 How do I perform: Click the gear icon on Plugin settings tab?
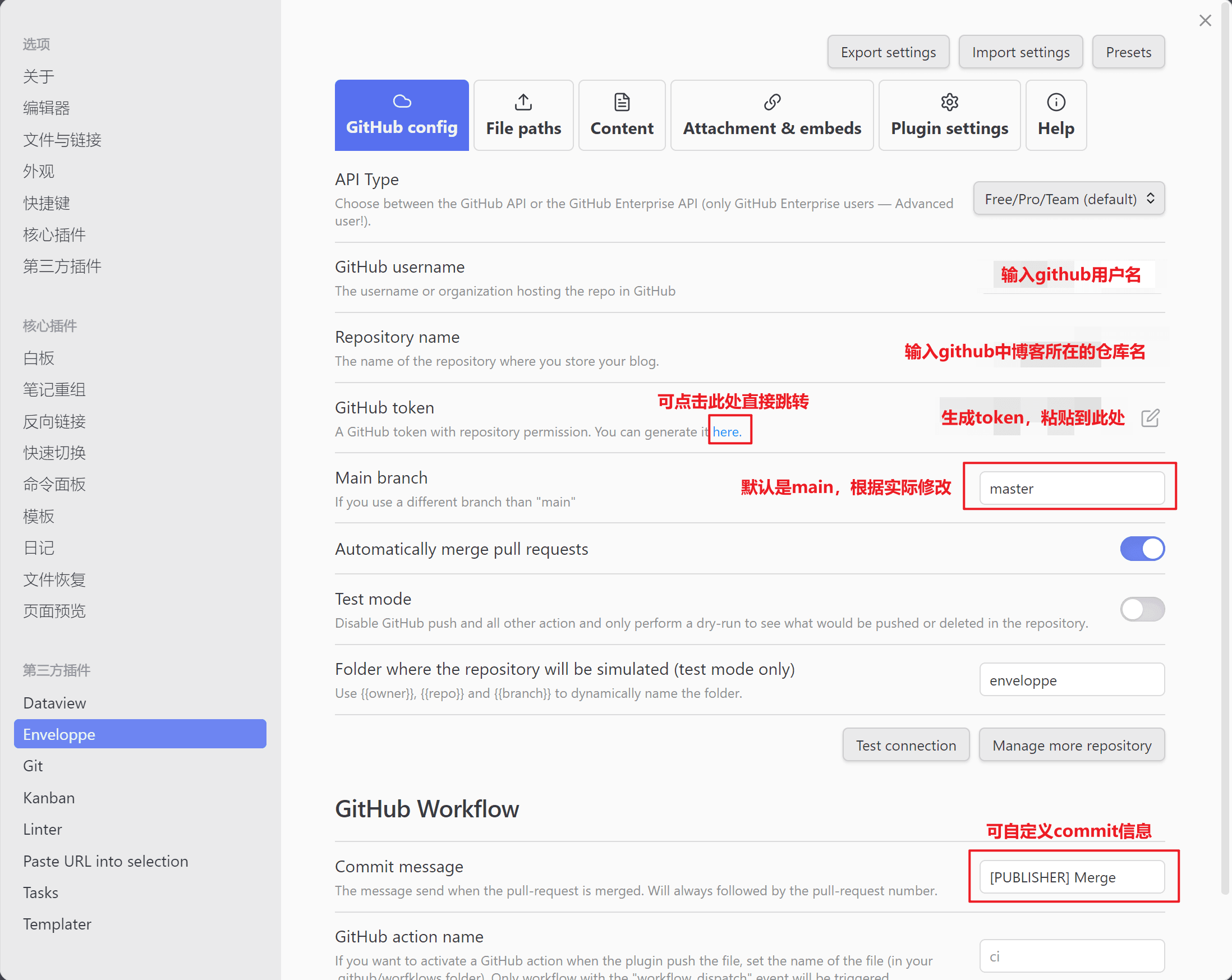[x=949, y=102]
